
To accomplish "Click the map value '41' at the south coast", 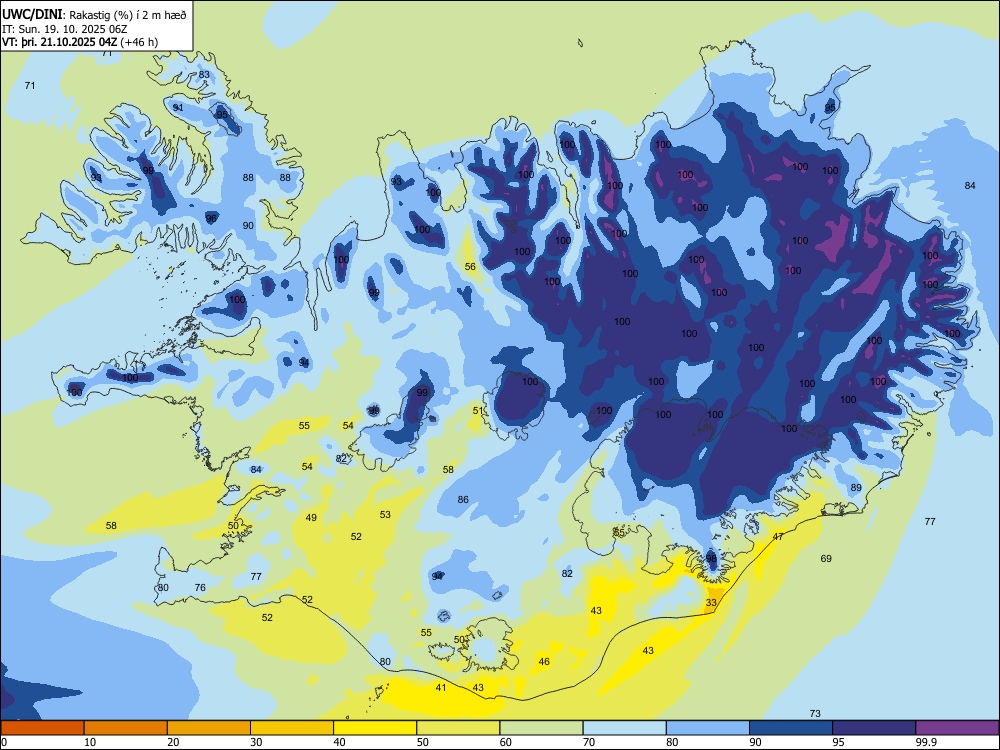I will (x=441, y=688).
